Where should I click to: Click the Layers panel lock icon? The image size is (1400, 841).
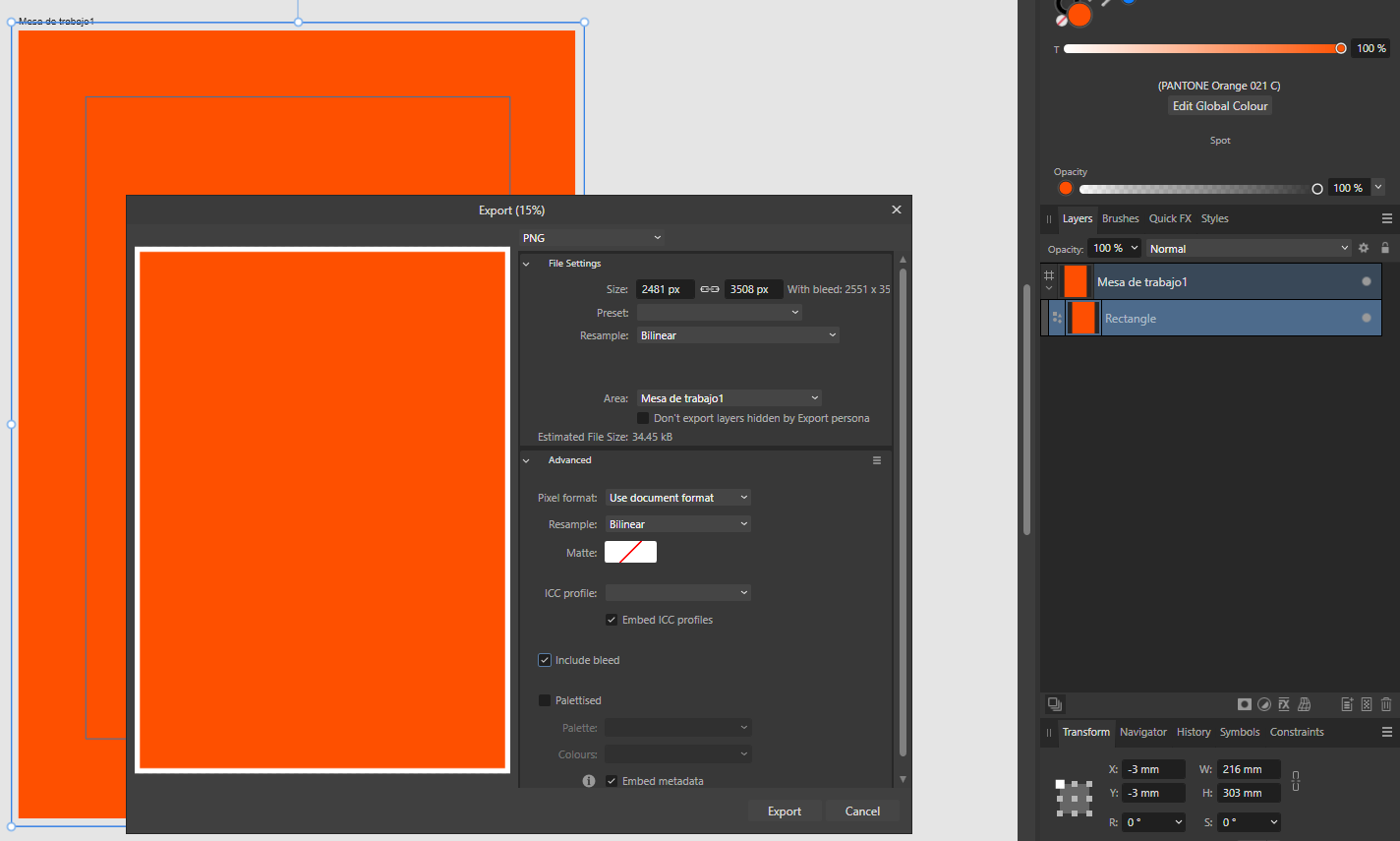point(1385,248)
